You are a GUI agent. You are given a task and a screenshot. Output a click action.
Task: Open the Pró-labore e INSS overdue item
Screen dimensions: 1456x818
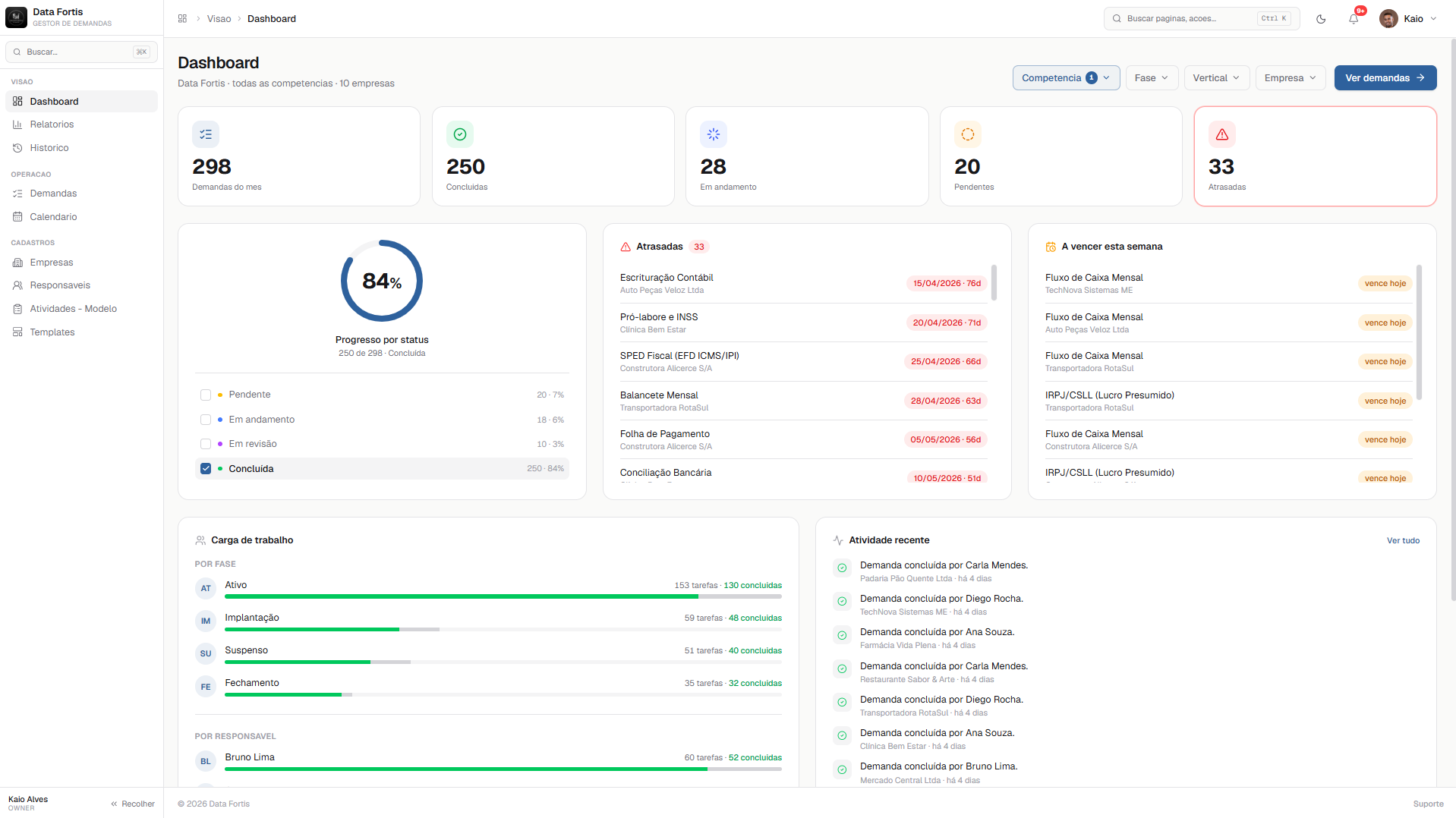pyautogui.click(x=803, y=323)
